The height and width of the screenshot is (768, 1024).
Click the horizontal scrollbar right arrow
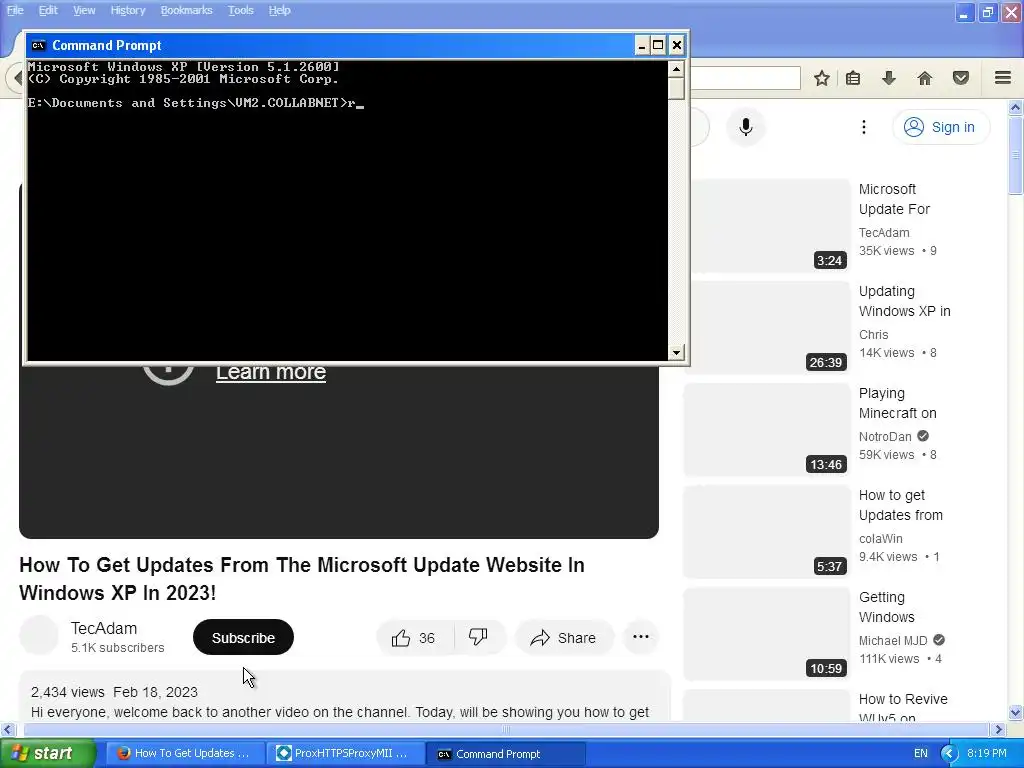(x=999, y=729)
